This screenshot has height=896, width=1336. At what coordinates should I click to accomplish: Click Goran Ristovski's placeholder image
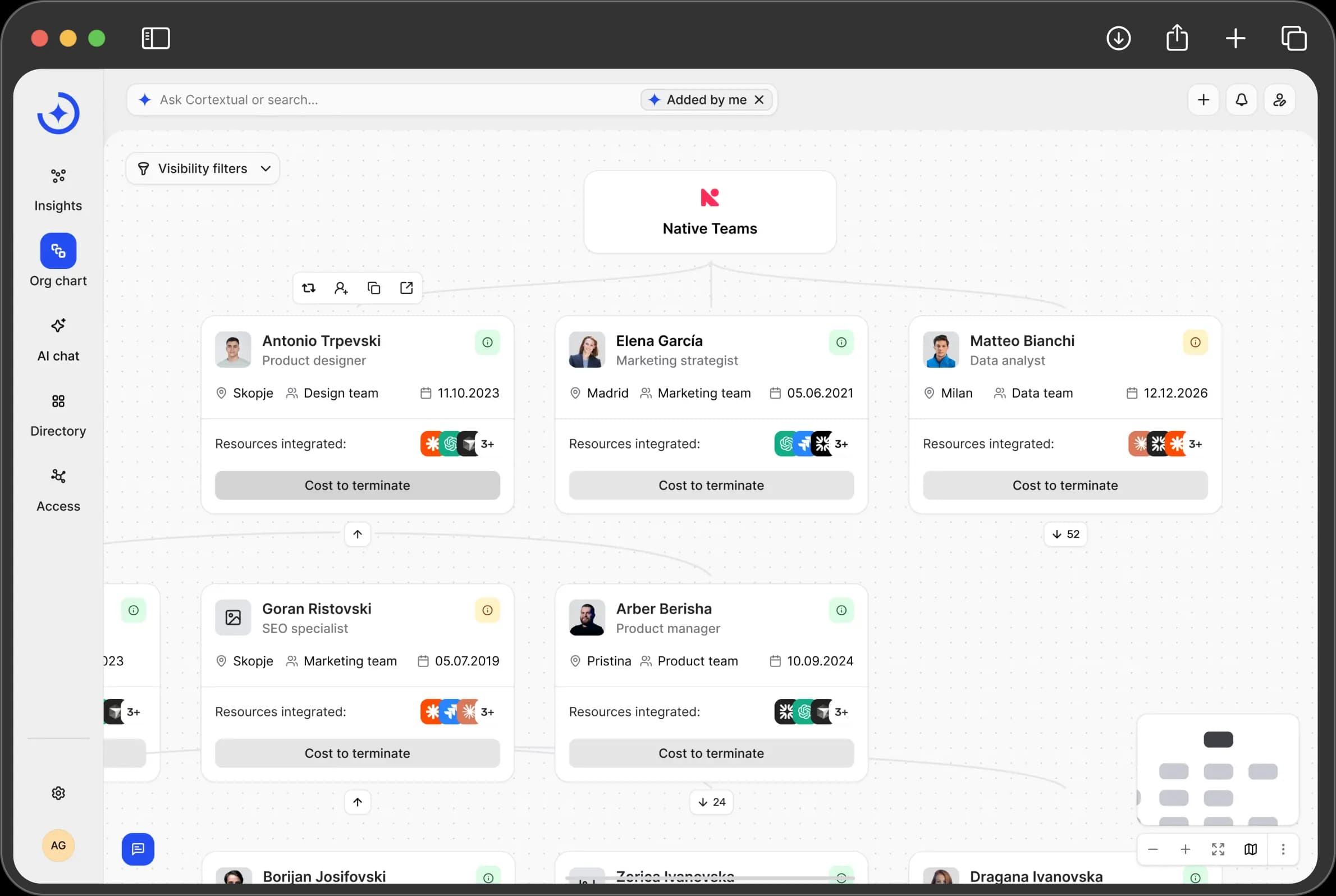233,618
